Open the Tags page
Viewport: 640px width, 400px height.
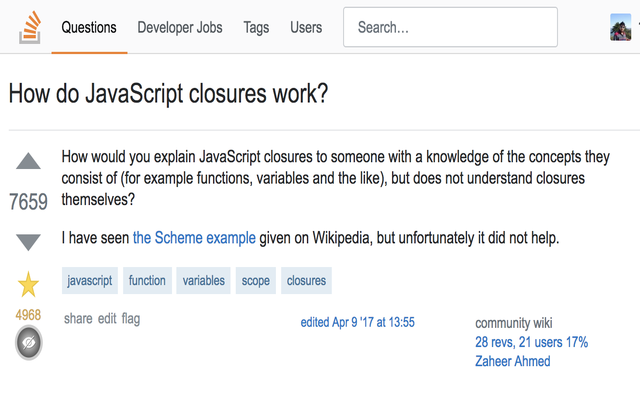pyautogui.click(x=256, y=28)
